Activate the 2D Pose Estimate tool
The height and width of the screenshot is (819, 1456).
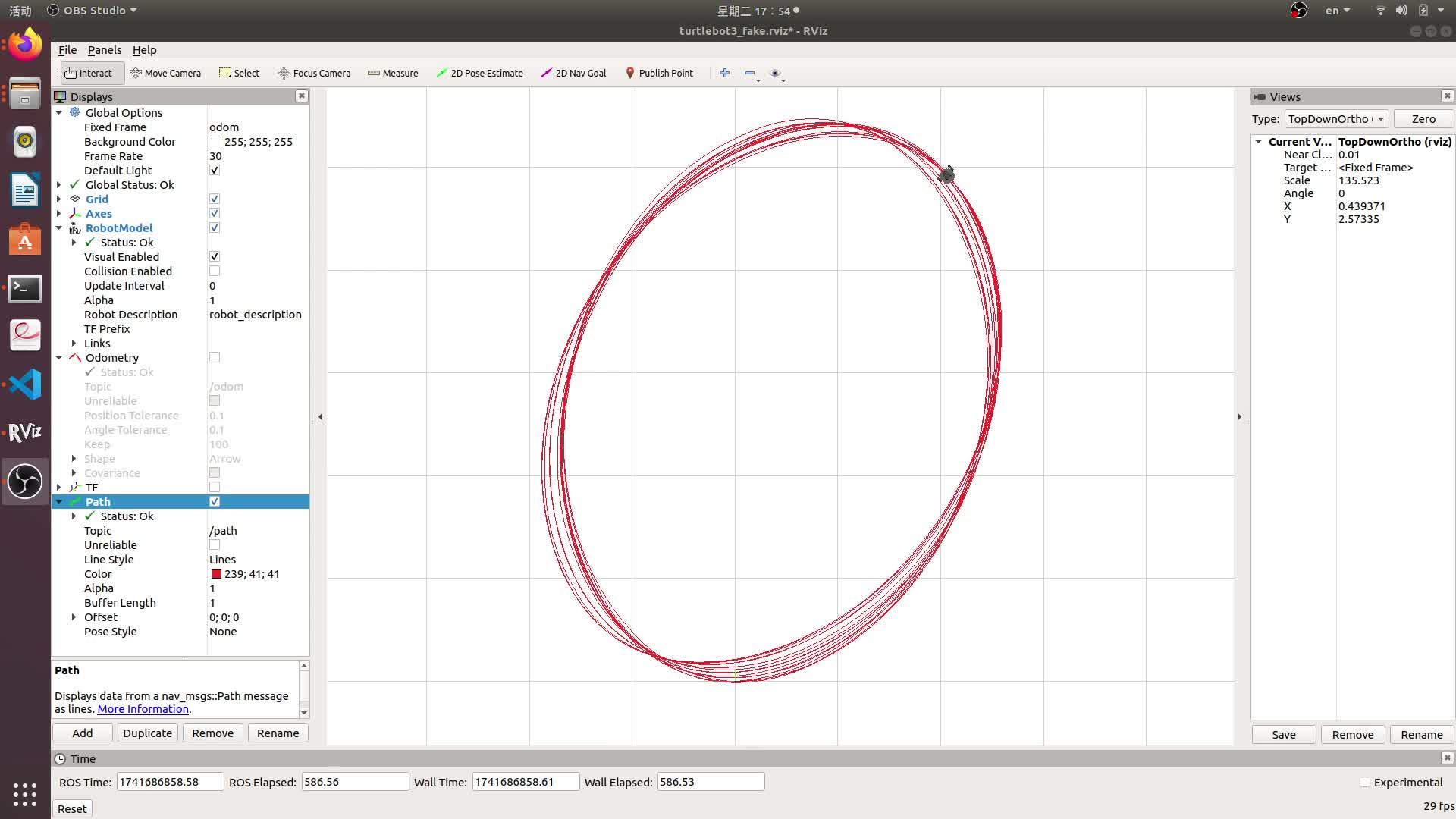(479, 73)
